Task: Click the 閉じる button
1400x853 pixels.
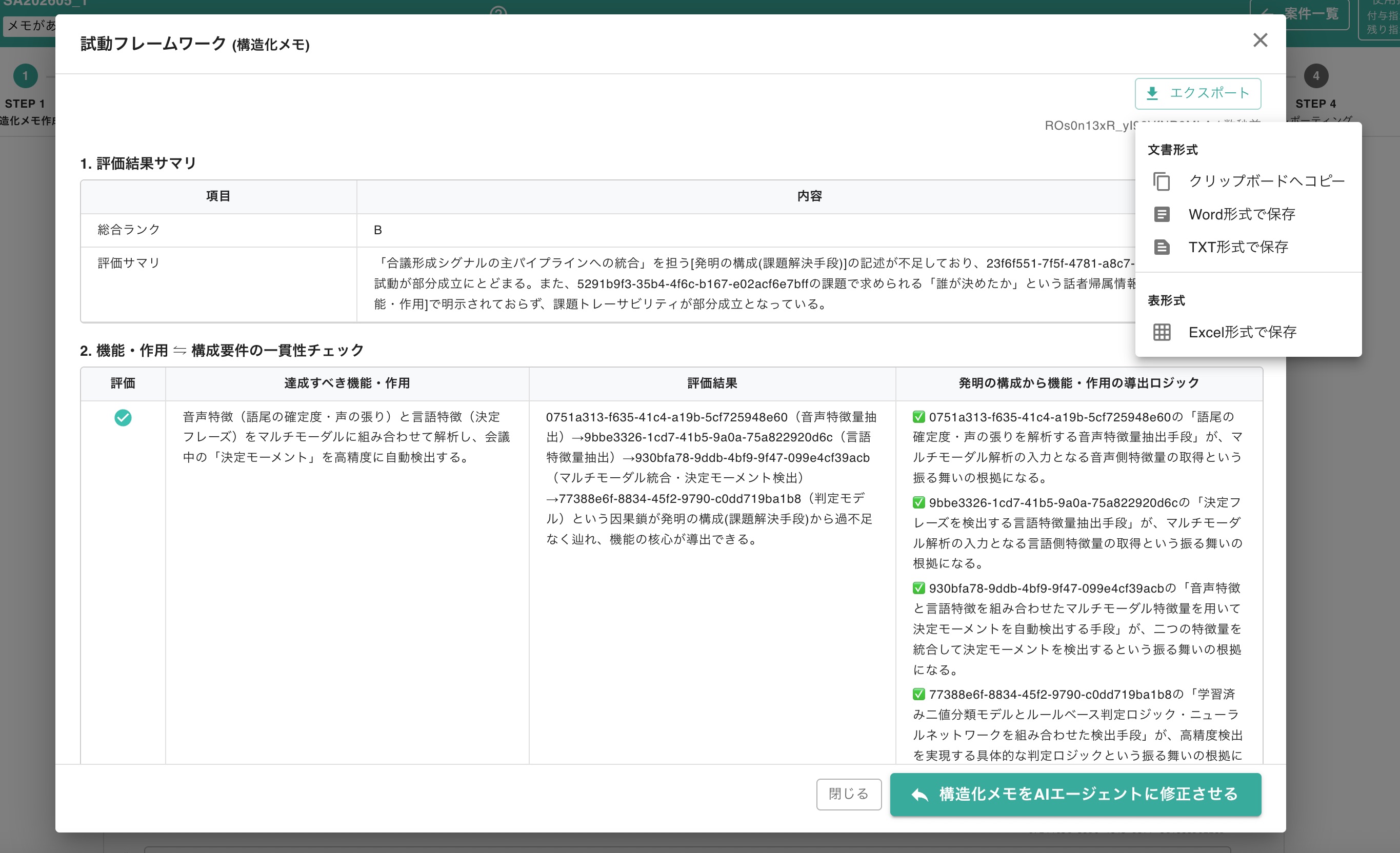Action: tap(849, 794)
